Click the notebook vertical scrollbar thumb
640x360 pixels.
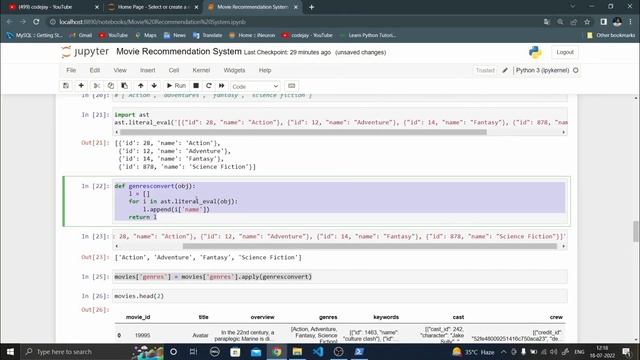tap(636, 231)
